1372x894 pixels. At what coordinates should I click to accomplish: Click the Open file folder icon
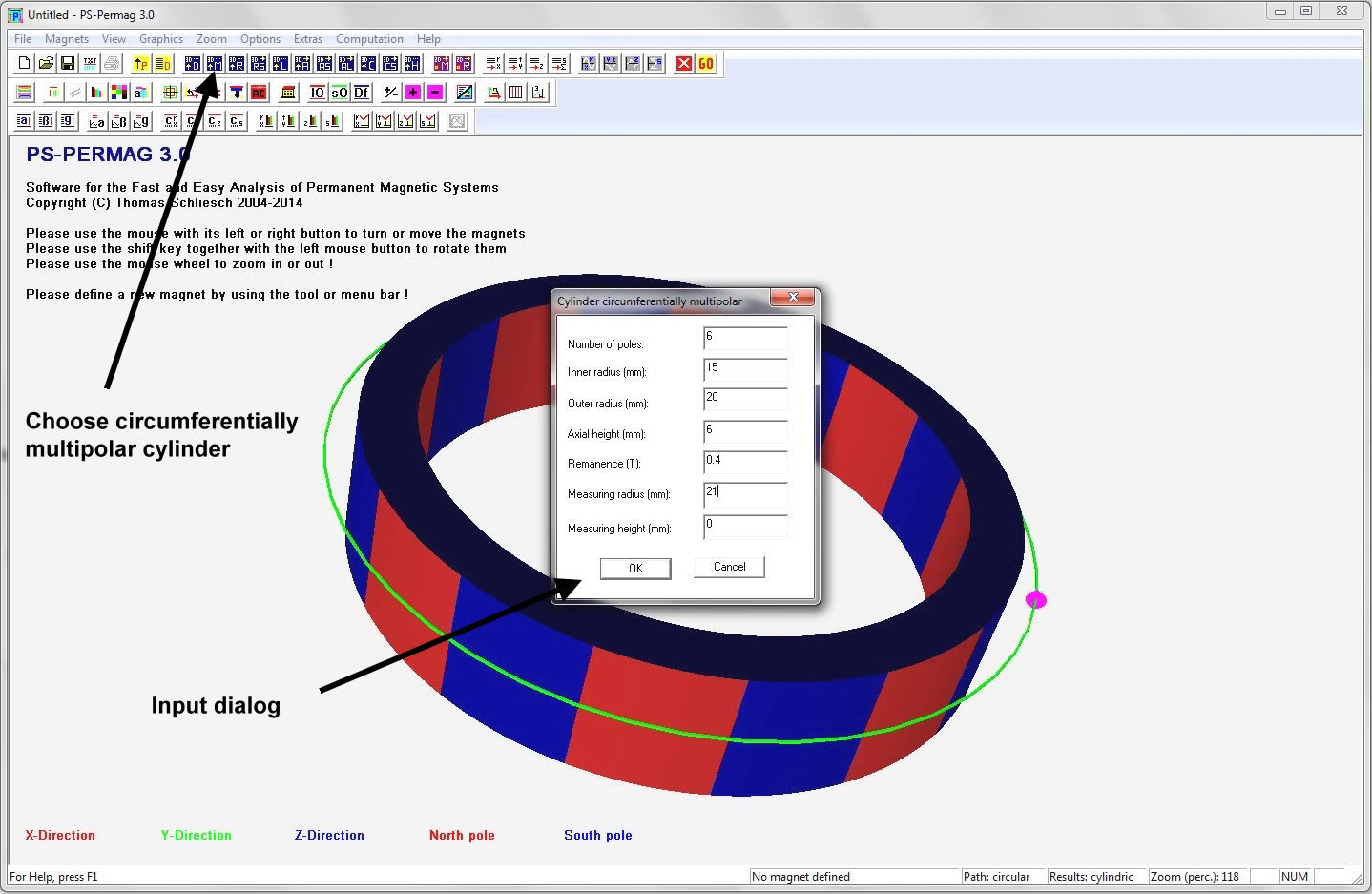pos(46,64)
